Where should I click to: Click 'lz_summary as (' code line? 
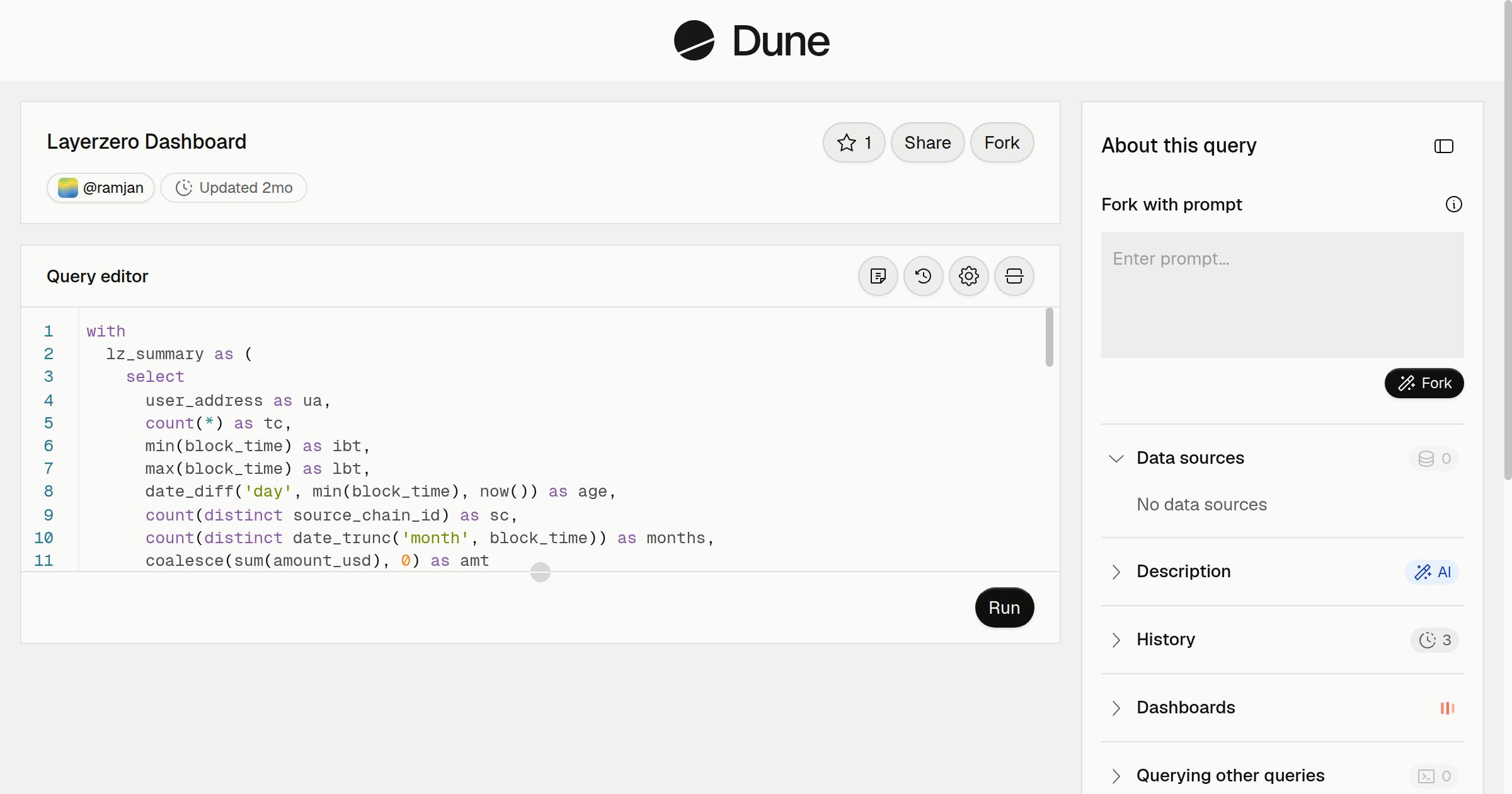pos(180,354)
